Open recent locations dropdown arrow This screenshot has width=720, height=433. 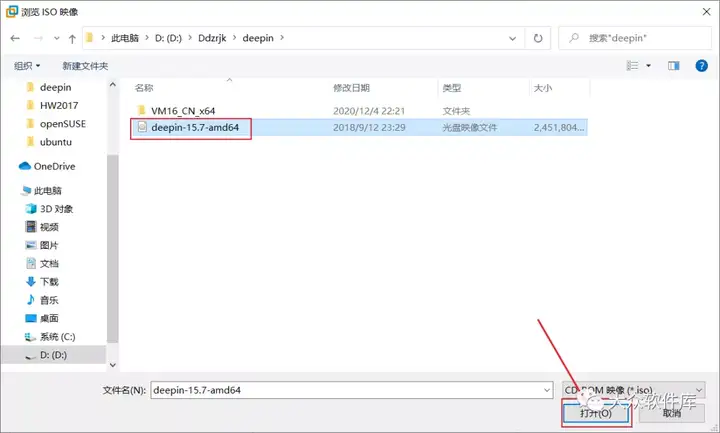tap(56, 38)
